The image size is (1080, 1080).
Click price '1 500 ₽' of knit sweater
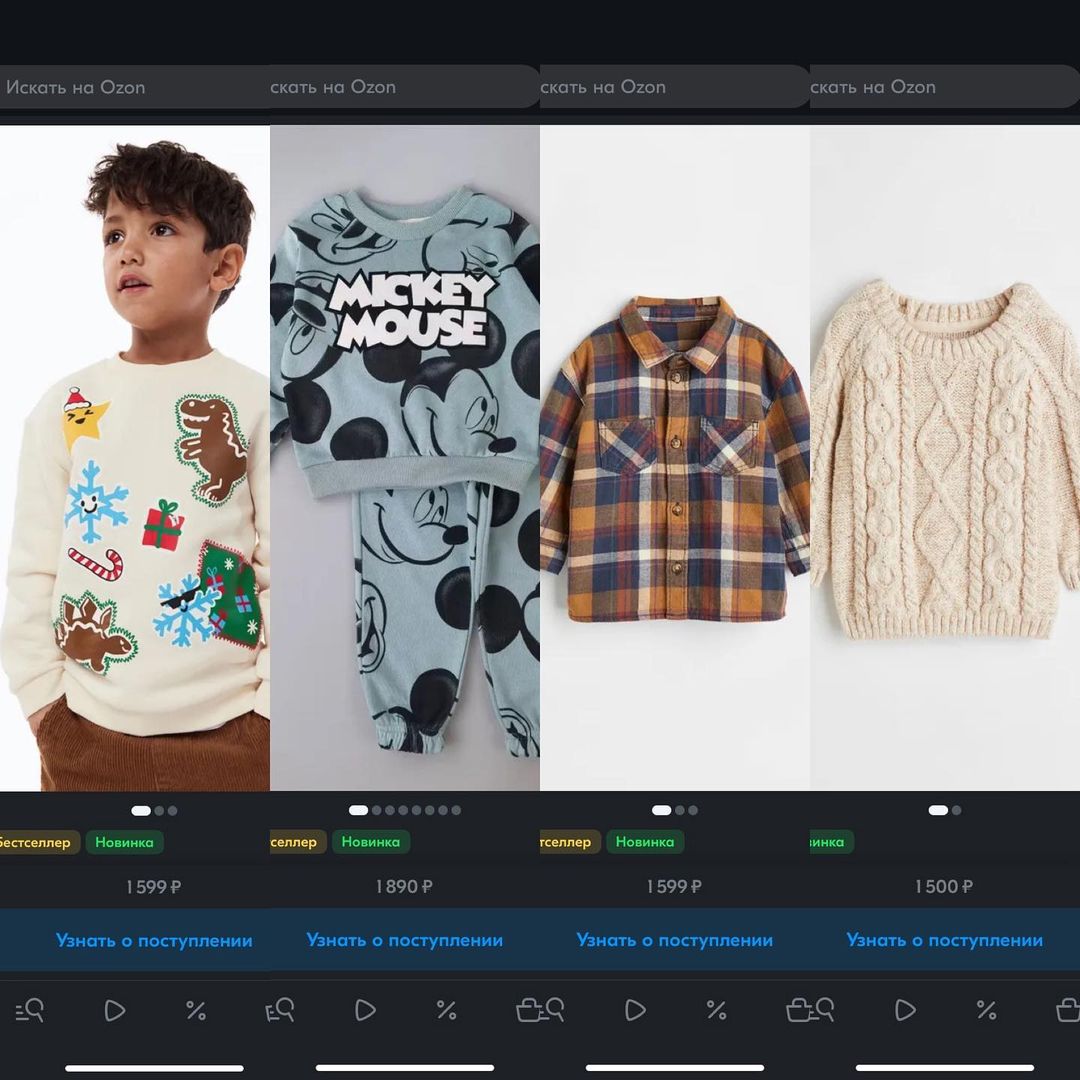point(944,886)
